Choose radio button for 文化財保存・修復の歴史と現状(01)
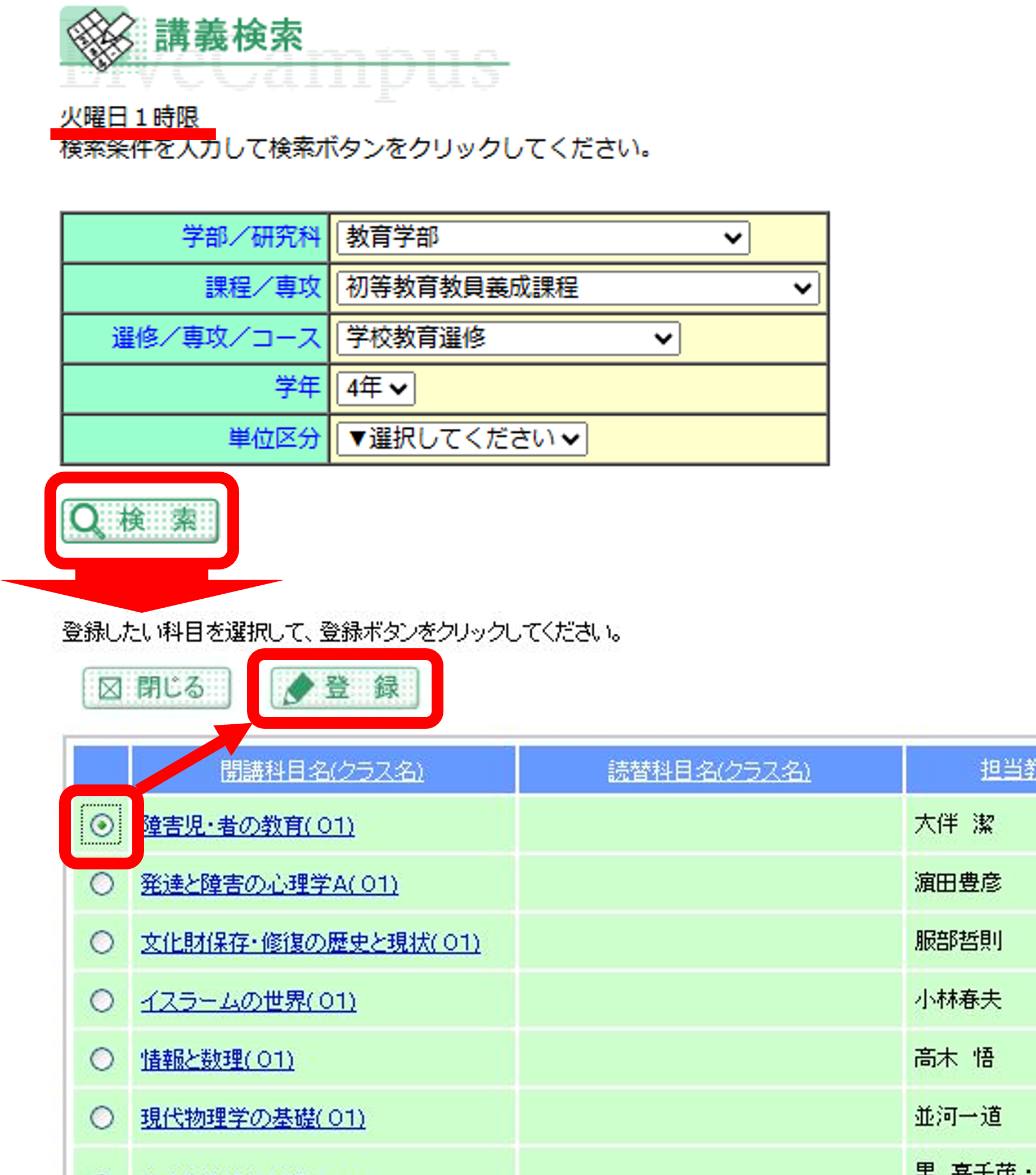The width and height of the screenshot is (1036, 1175). point(102,943)
